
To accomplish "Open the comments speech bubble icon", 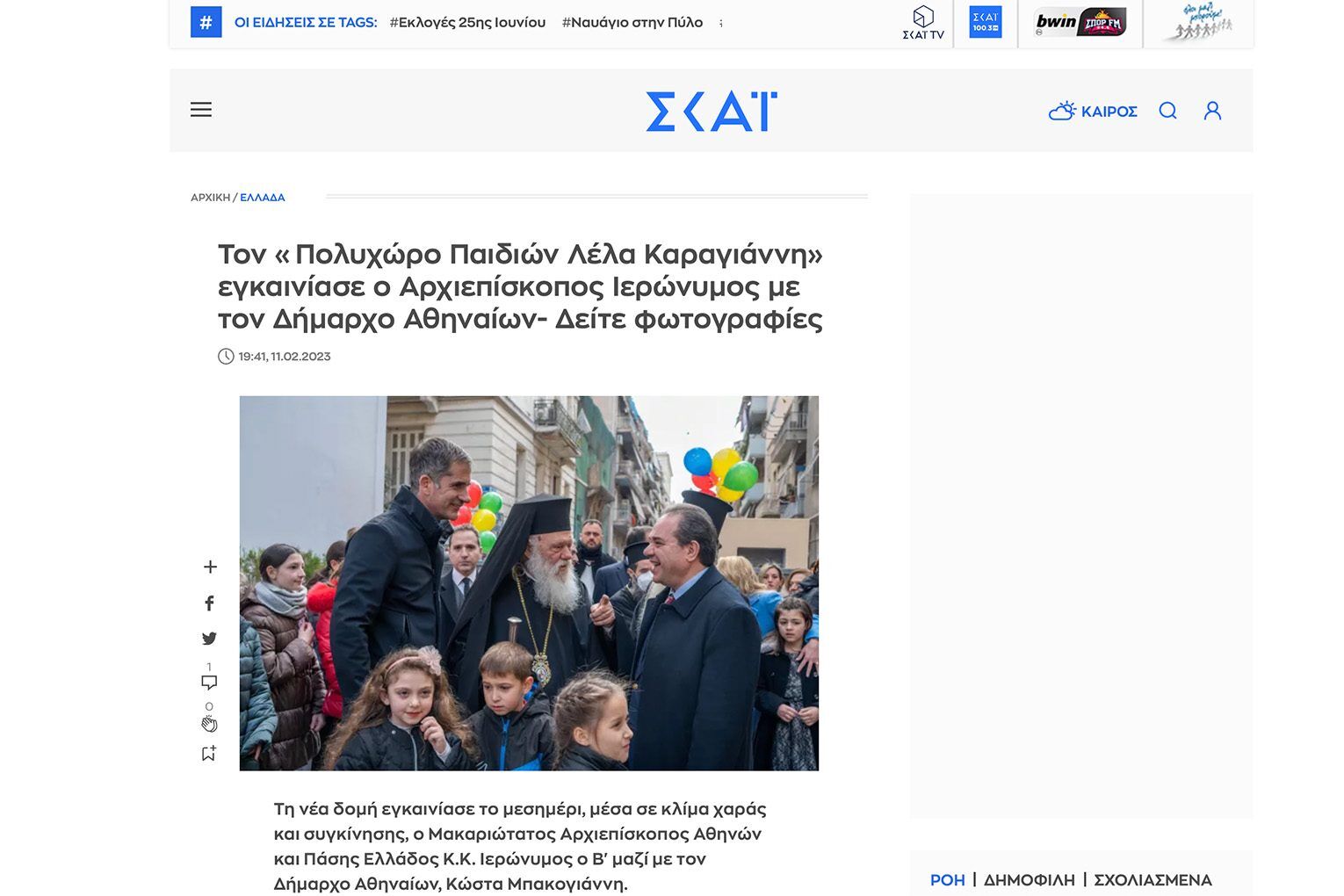I will pyautogui.click(x=209, y=683).
